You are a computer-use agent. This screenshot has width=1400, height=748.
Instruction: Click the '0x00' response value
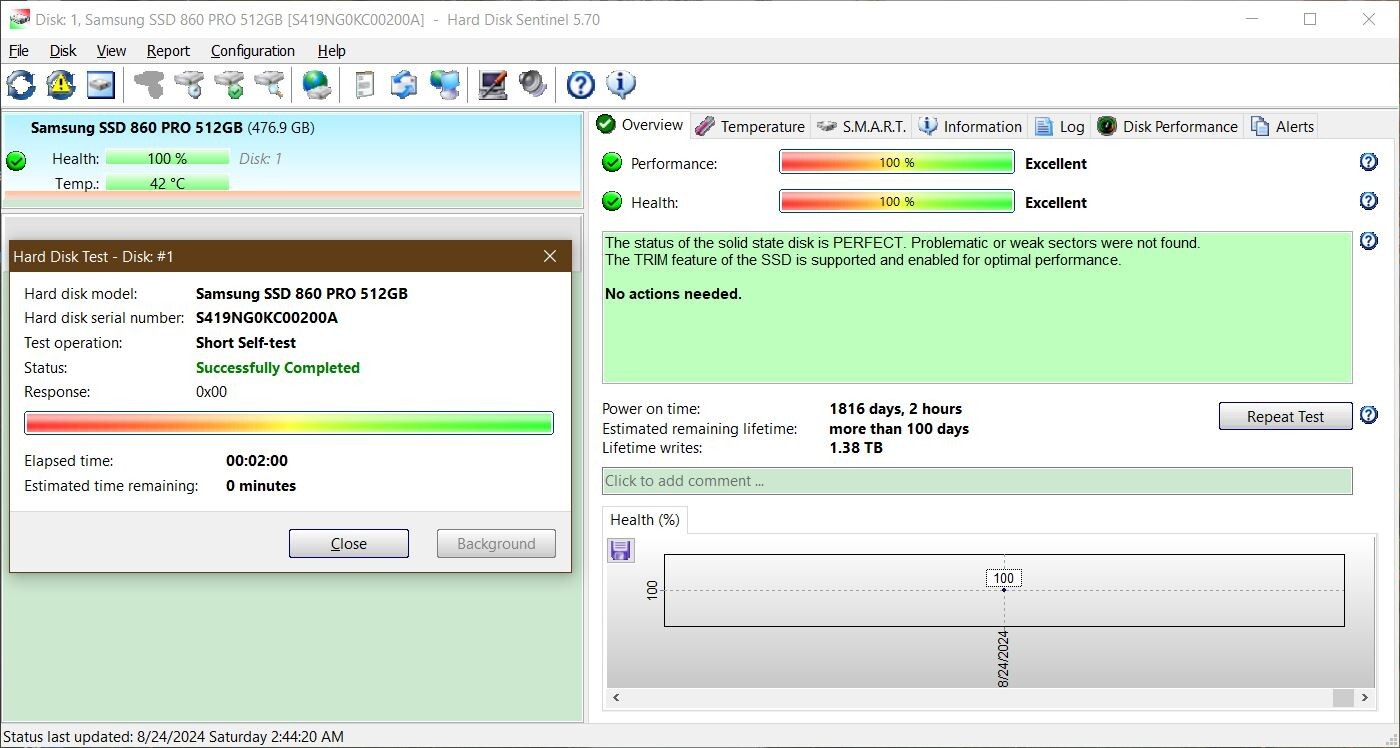pyautogui.click(x=211, y=392)
